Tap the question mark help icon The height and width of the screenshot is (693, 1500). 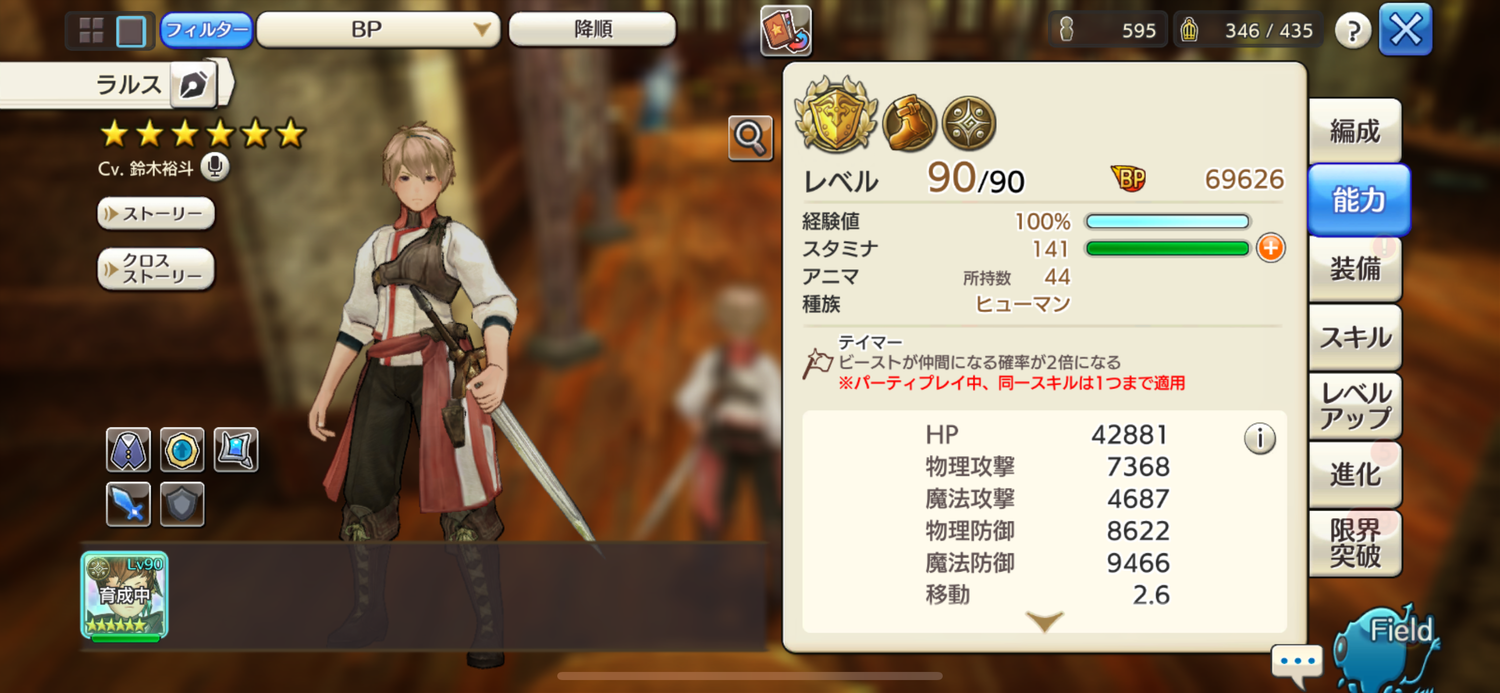coord(1353,31)
